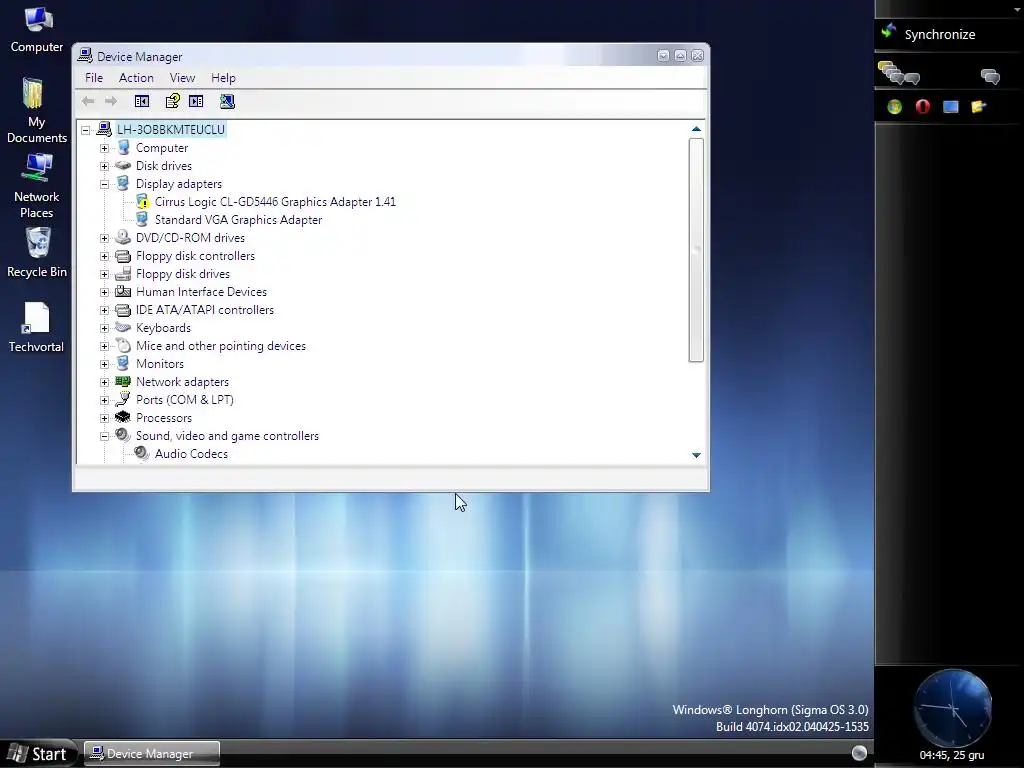The height and width of the screenshot is (768, 1024).
Task: Click the sidebar analog clock
Action: [952, 708]
